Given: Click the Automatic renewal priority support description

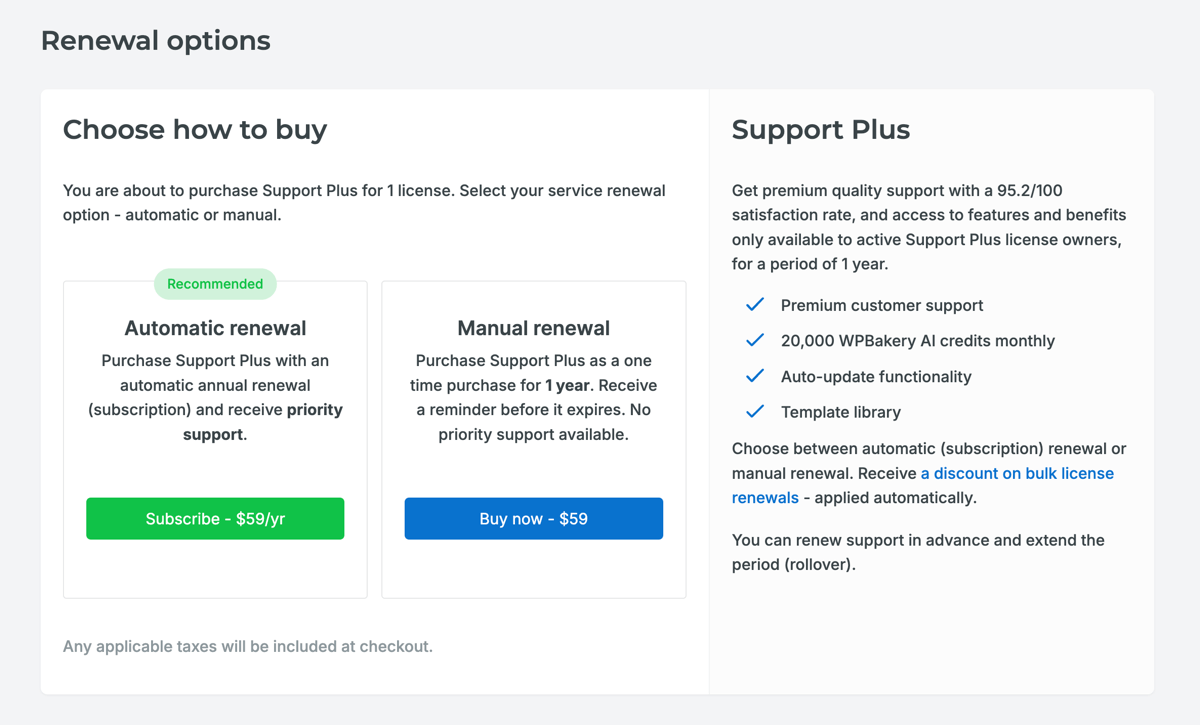Looking at the screenshot, I should click(215, 397).
